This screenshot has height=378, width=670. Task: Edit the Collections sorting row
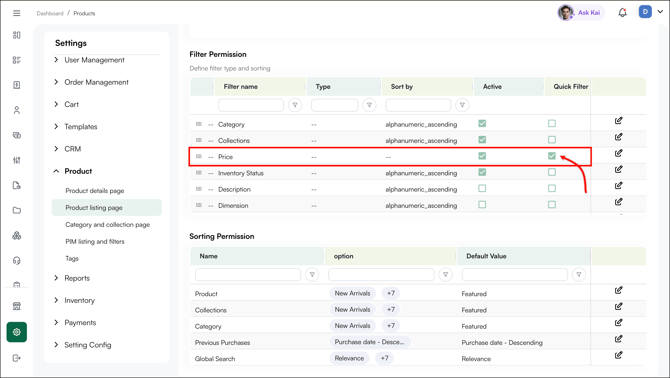[x=618, y=307]
